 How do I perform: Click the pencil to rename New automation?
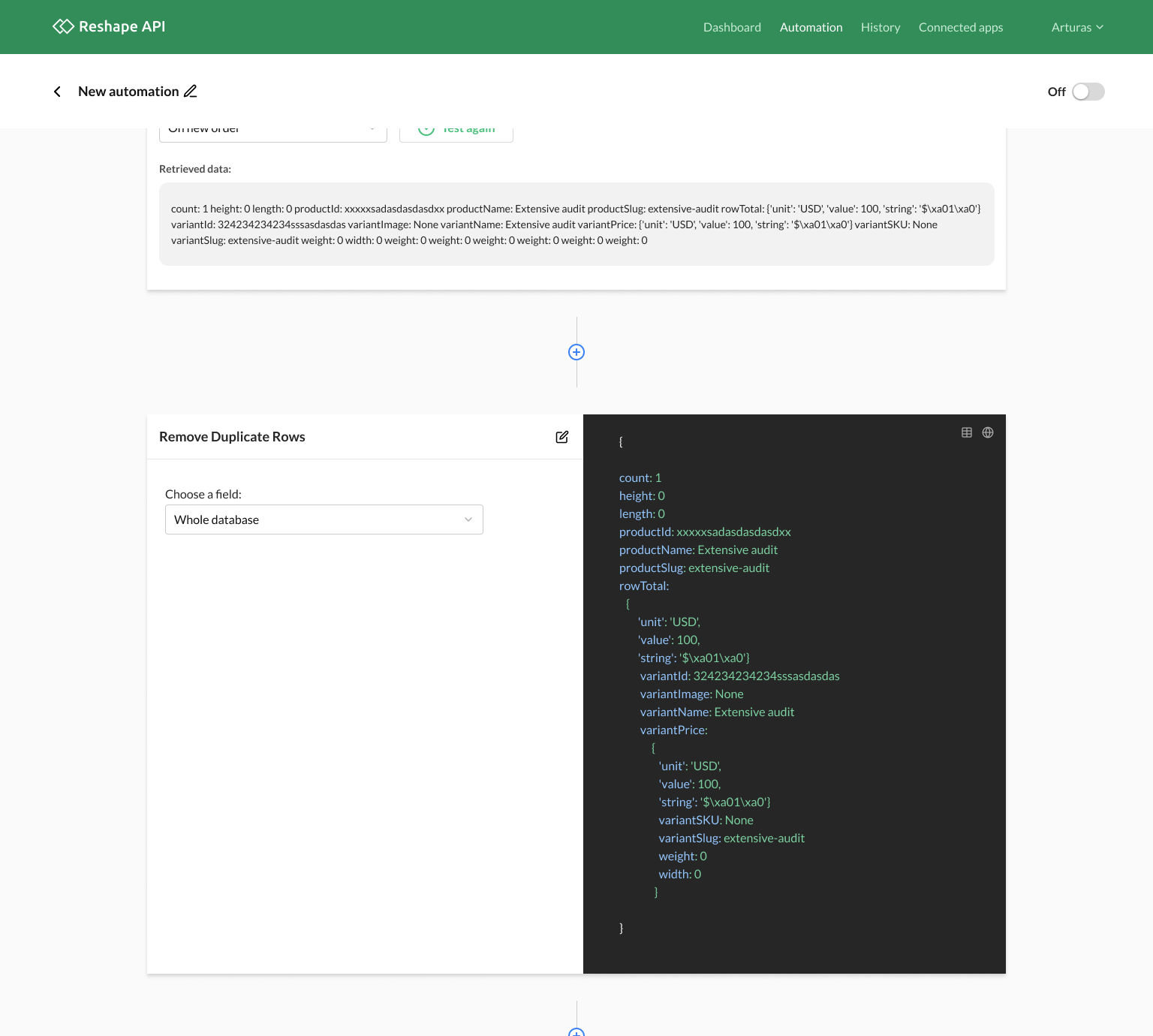(x=190, y=91)
